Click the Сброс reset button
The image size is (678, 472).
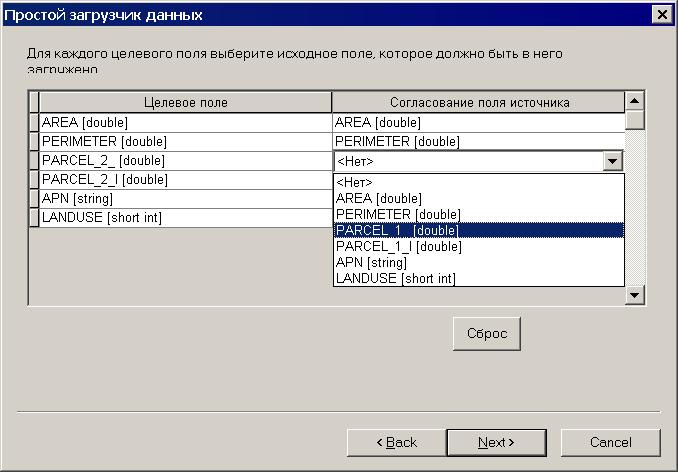487,334
